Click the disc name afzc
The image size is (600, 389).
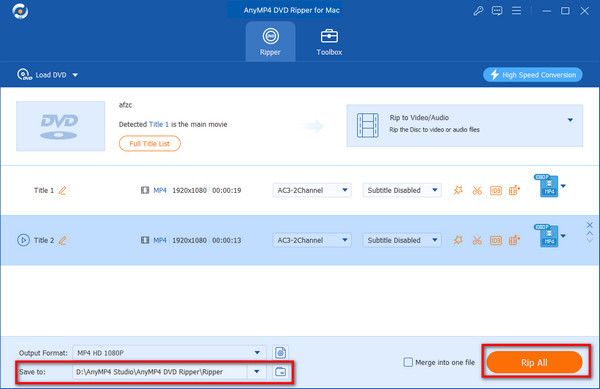click(x=125, y=105)
